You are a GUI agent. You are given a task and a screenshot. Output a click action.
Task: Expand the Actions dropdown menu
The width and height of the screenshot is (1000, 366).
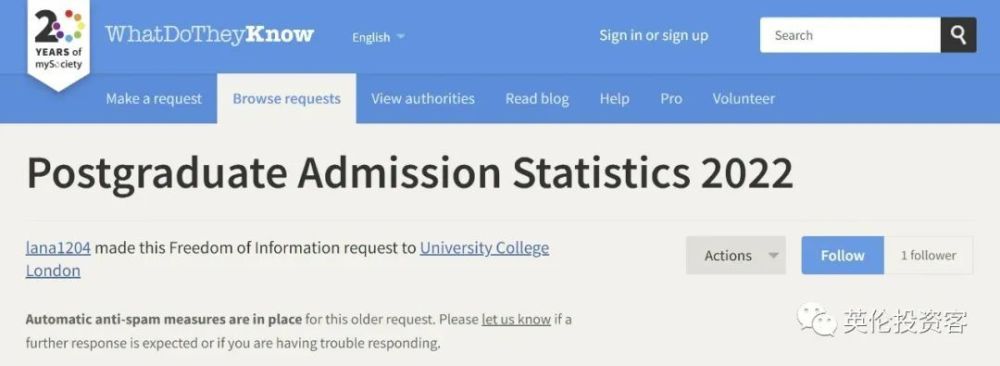click(x=736, y=255)
